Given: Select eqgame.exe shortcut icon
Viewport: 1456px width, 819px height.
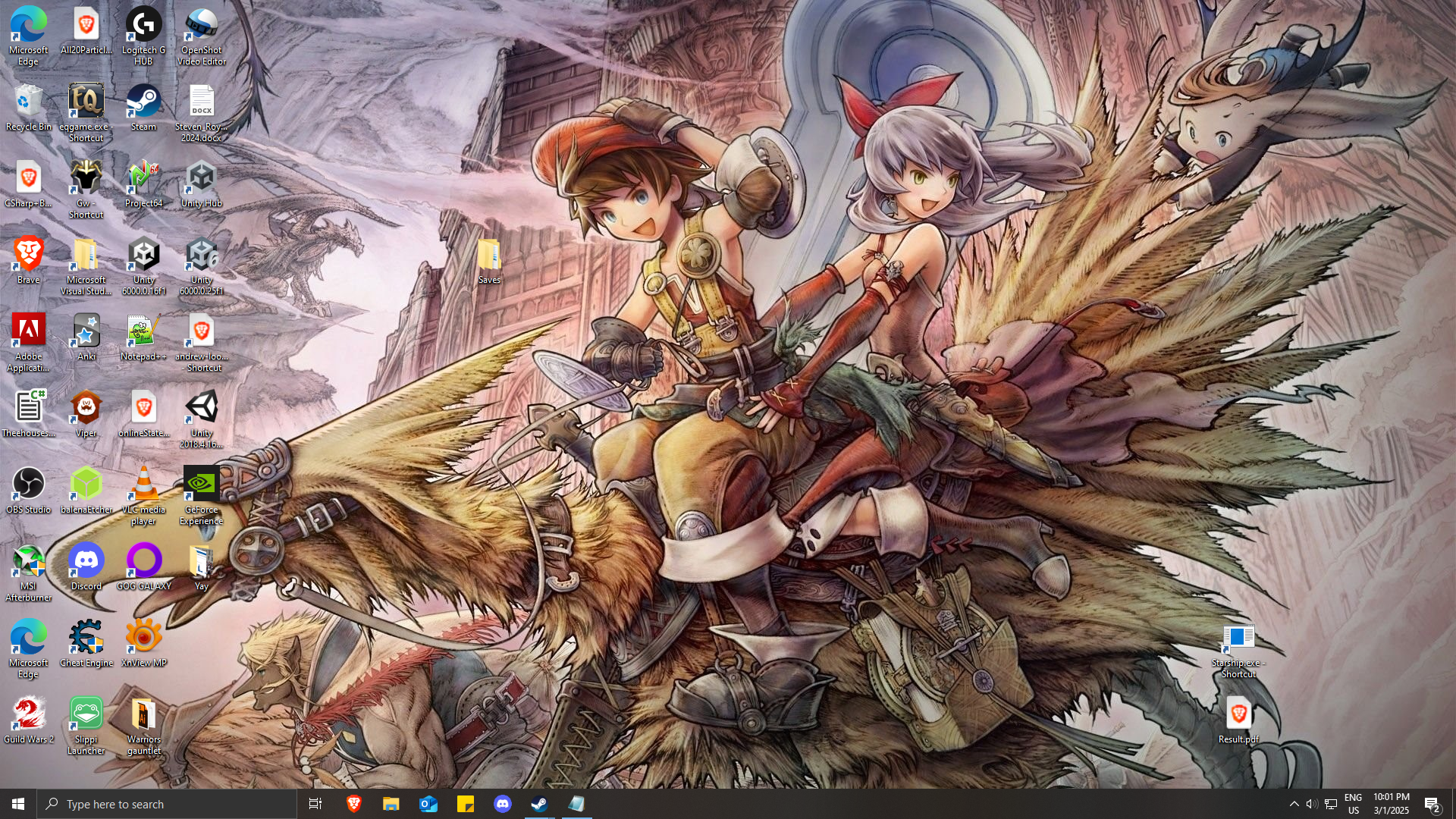Looking at the screenshot, I should (86, 114).
